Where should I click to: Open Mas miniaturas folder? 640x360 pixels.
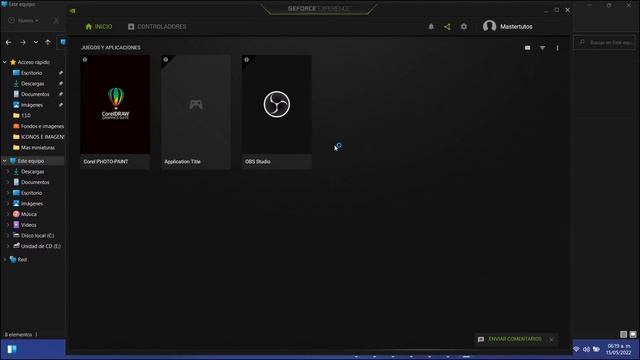38,147
